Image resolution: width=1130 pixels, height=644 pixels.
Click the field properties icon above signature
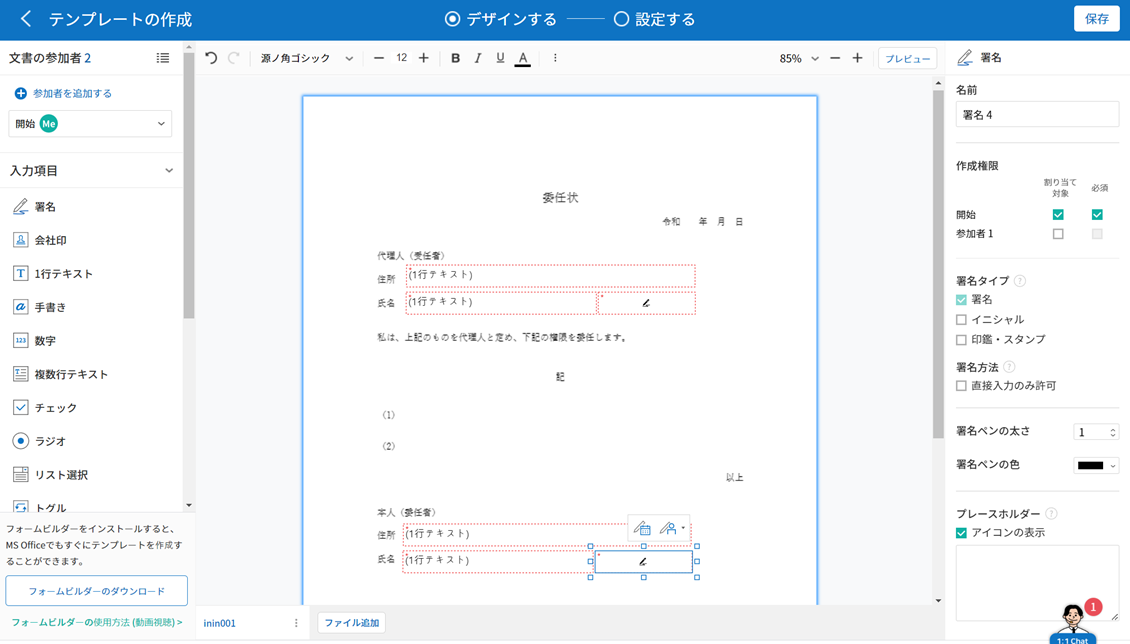coord(641,529)
